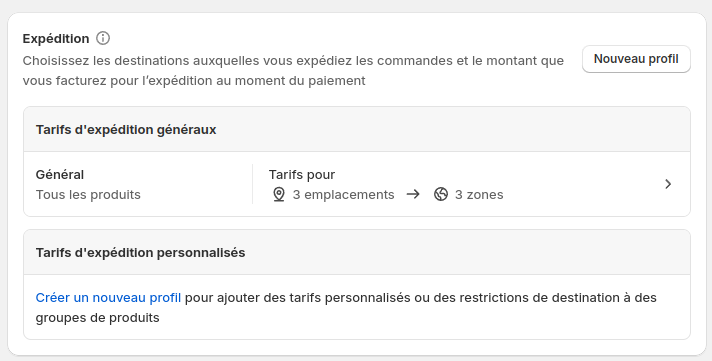Follow the Créer un nouveau profil link
Viewport: 712px width, 361px height.
click(108, 298)
